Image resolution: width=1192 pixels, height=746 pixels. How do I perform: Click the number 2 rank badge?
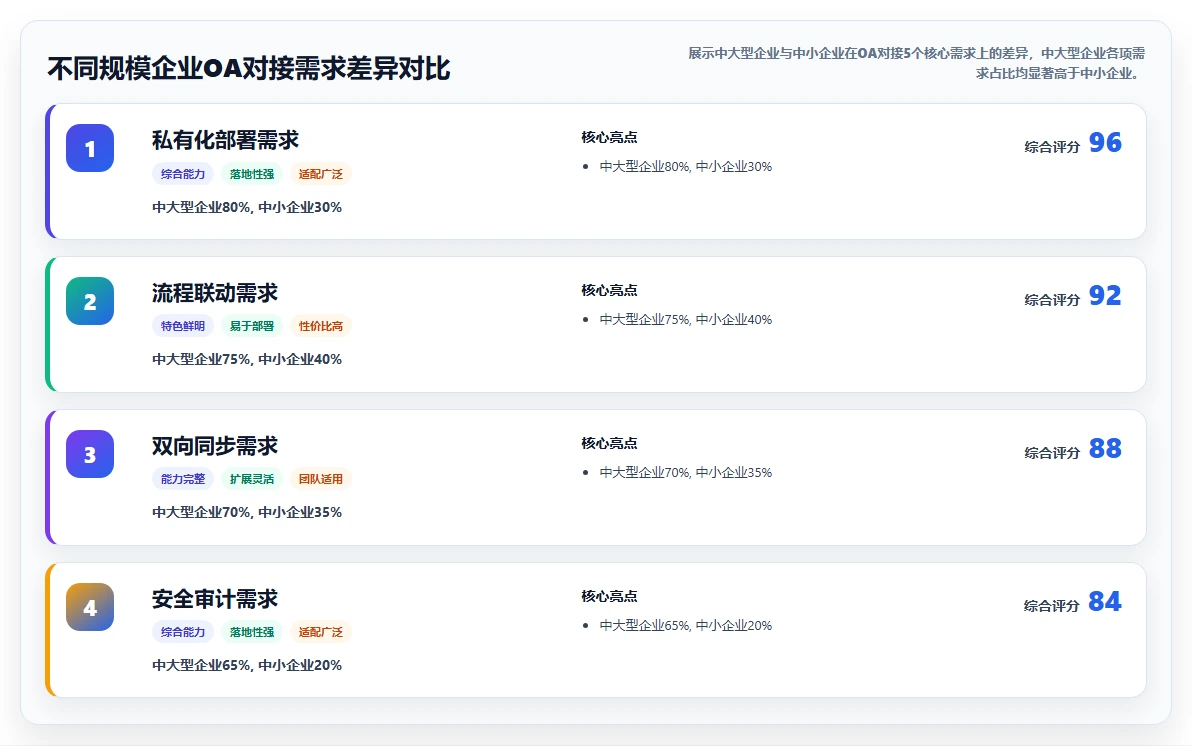tap(90, 301)
